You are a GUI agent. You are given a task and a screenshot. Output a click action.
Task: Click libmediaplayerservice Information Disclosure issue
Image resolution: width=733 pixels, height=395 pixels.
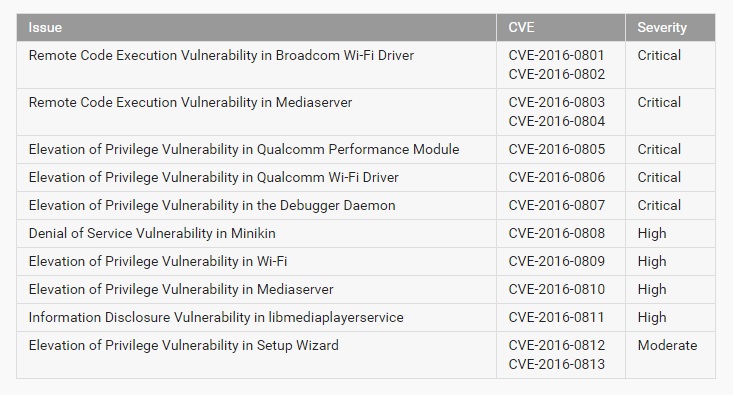(x=216, y=317)
